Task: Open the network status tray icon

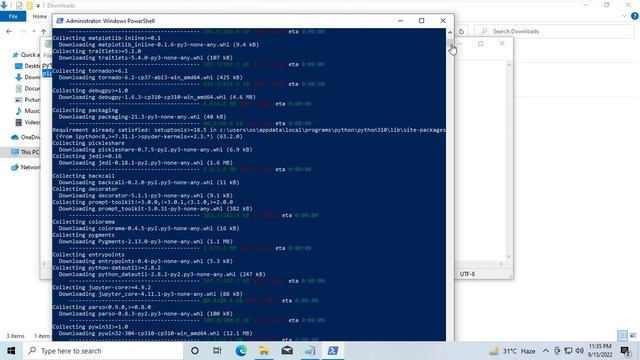Action: tap(568, 351)
